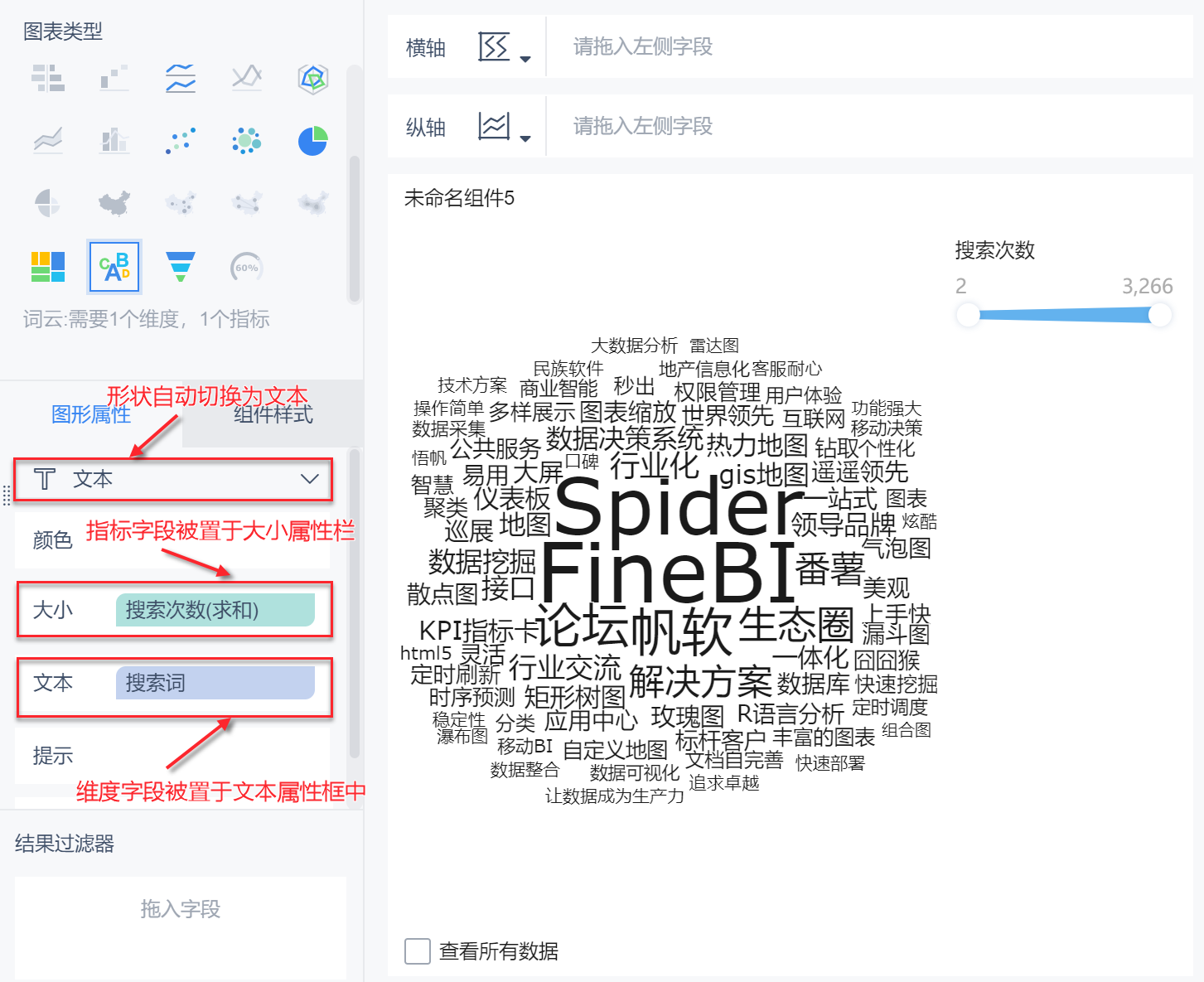Click the 提示 attribute field box
The width and height of the screenshot is (1204, 982).
coord(172,756)
